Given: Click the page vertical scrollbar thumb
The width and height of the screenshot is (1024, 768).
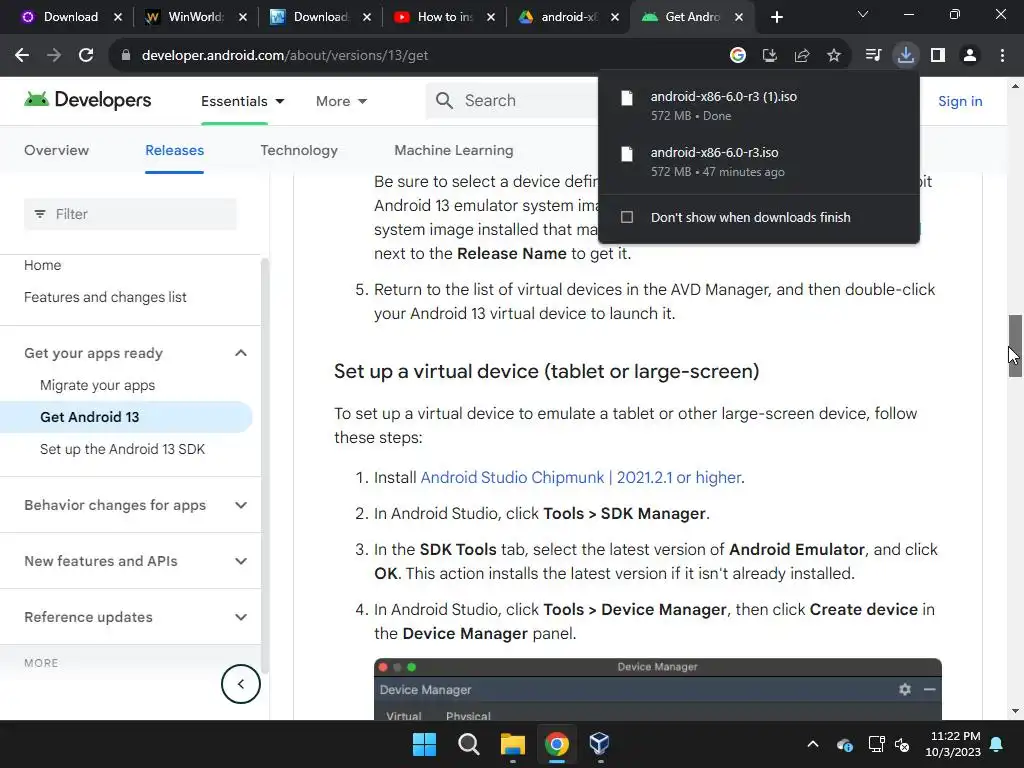Looking at the screenshot, I should pos(1014,345).
